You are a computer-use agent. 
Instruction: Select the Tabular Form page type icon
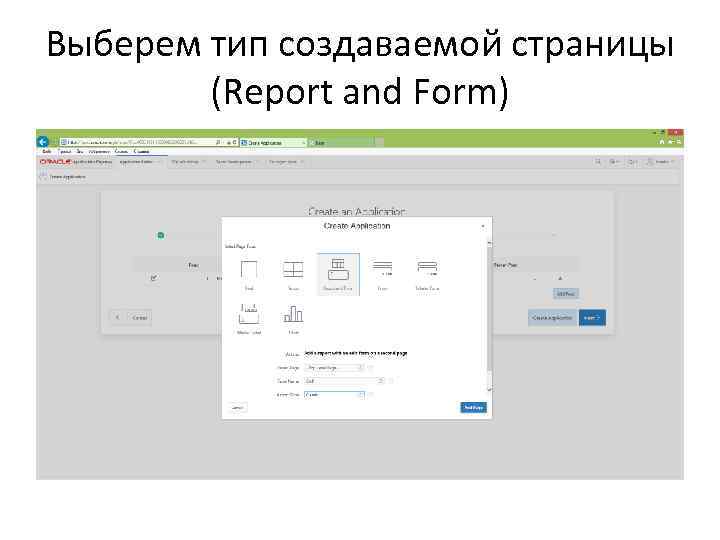coord(427,268)
